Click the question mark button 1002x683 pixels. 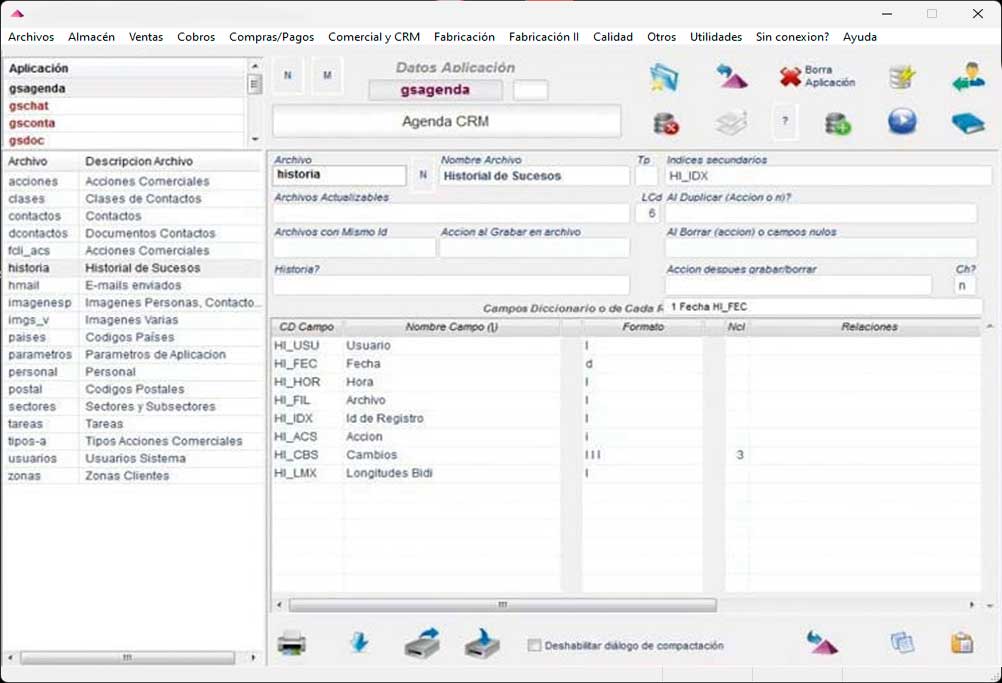pyautogui.click(x=785, y=121)
